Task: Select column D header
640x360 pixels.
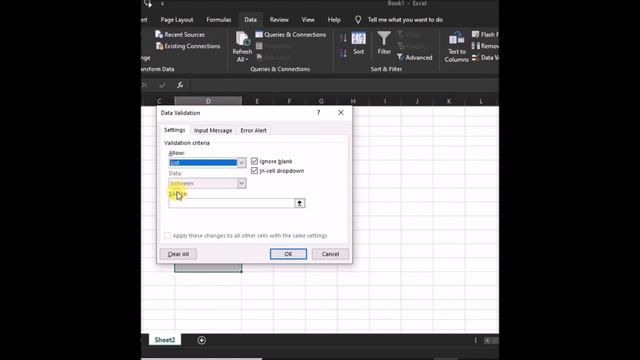Action: tap(208, 101)
